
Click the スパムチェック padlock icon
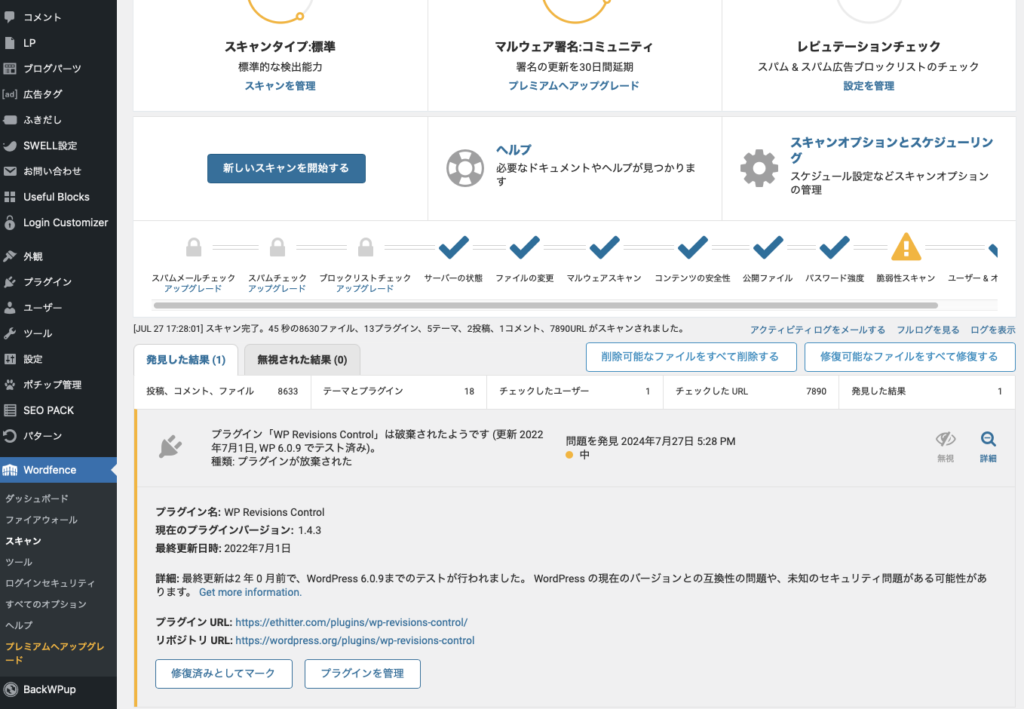tap(278, 247)
